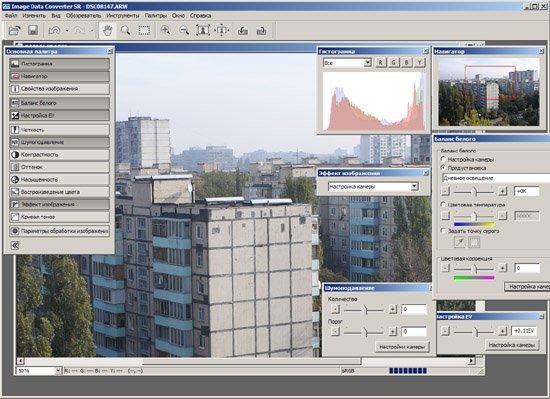Open Дневное освещение preset dropdown
The height and width of the screenshot is (399, 550).
coord(496,178)
